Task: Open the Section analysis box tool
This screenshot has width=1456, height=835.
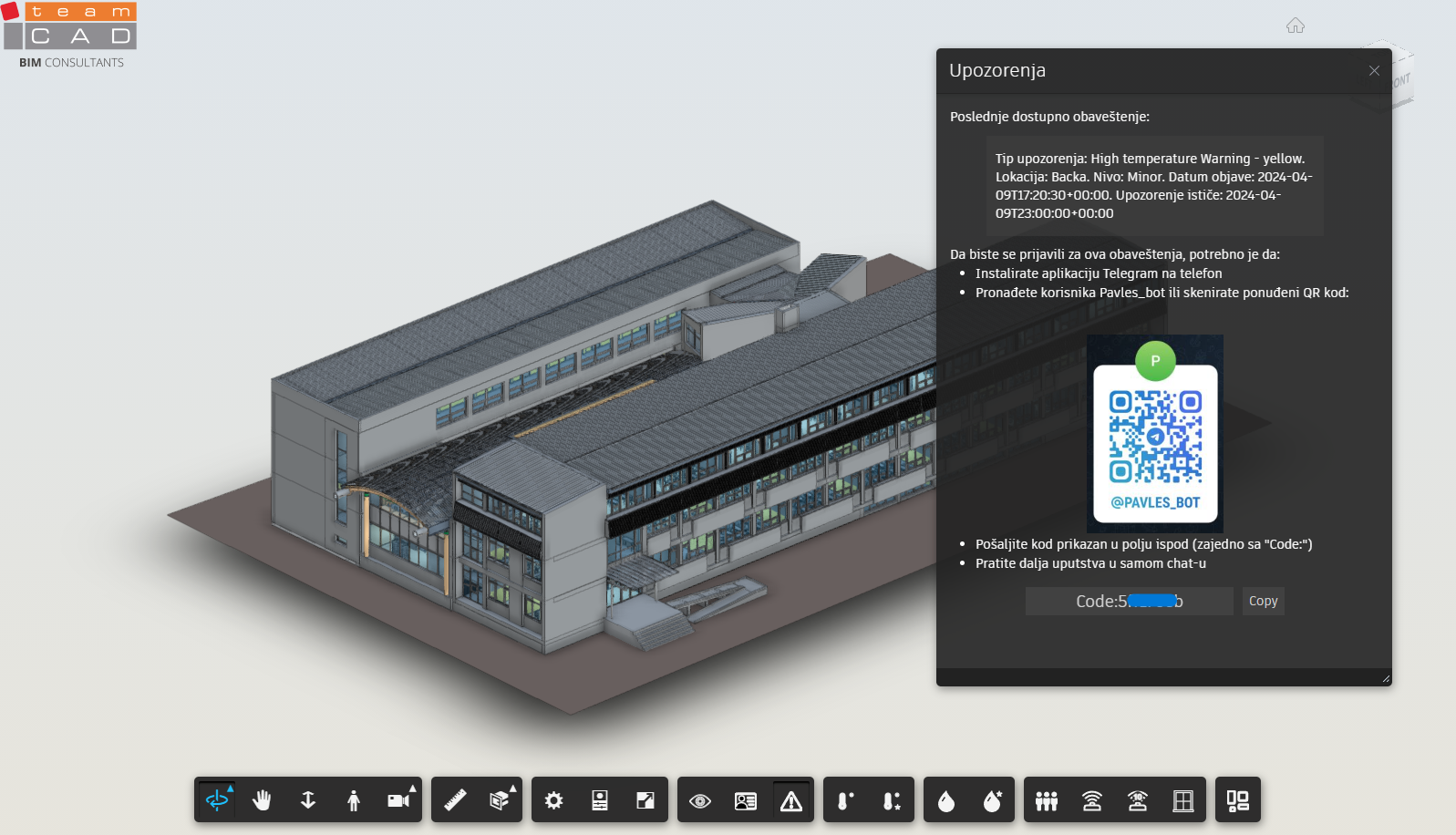Action: pyautogui.click(x=500, y=800)
